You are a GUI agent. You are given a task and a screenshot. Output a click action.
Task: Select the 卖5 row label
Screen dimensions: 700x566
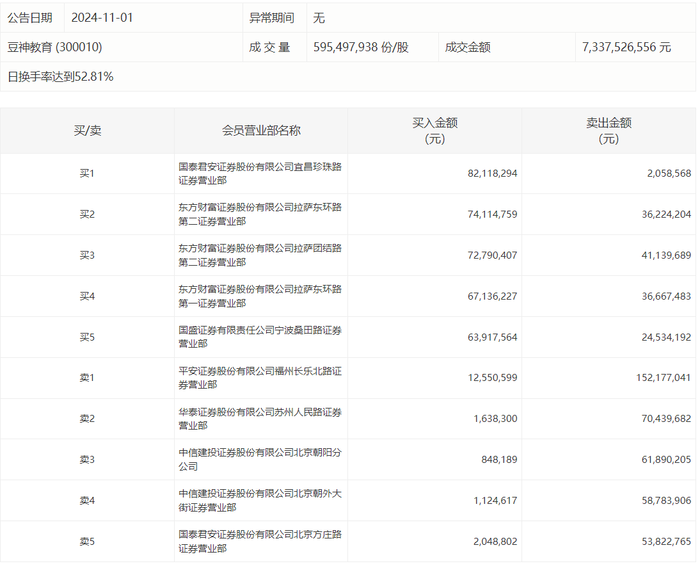coord(87,542)
